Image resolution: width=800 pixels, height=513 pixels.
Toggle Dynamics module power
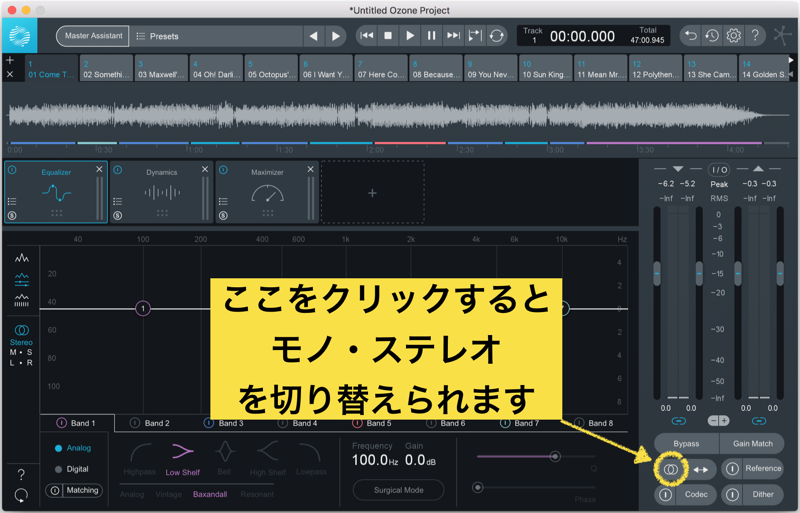(x=118, y=170)
